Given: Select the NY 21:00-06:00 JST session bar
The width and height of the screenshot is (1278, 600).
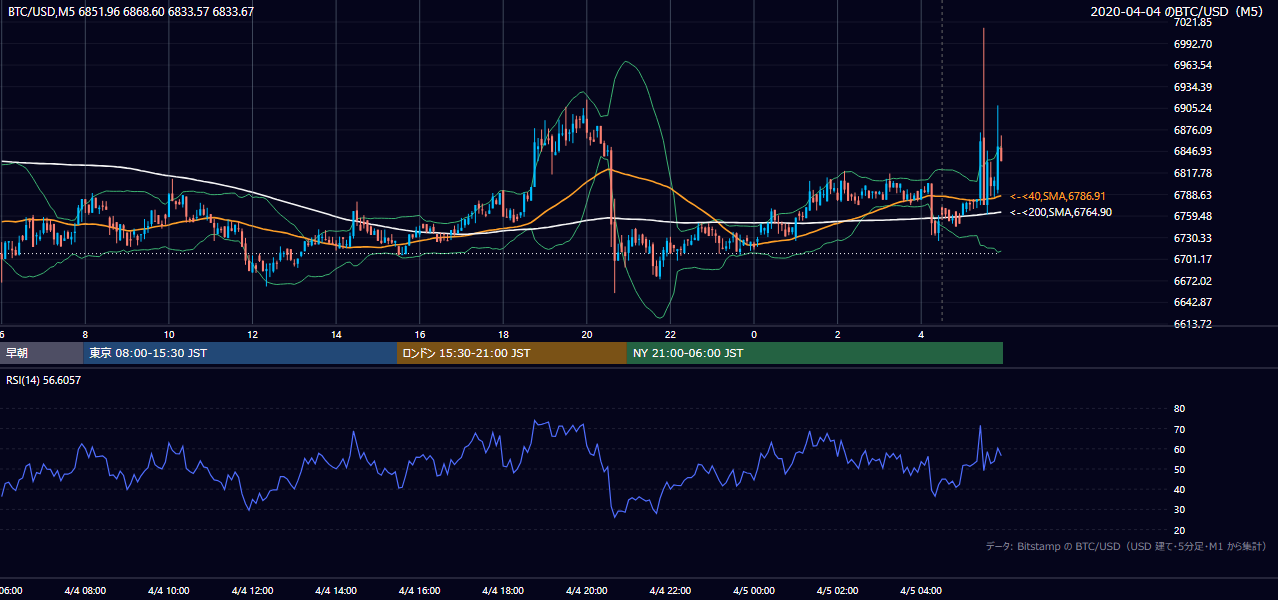Looking at the screenshot, I should coord(814,353).
